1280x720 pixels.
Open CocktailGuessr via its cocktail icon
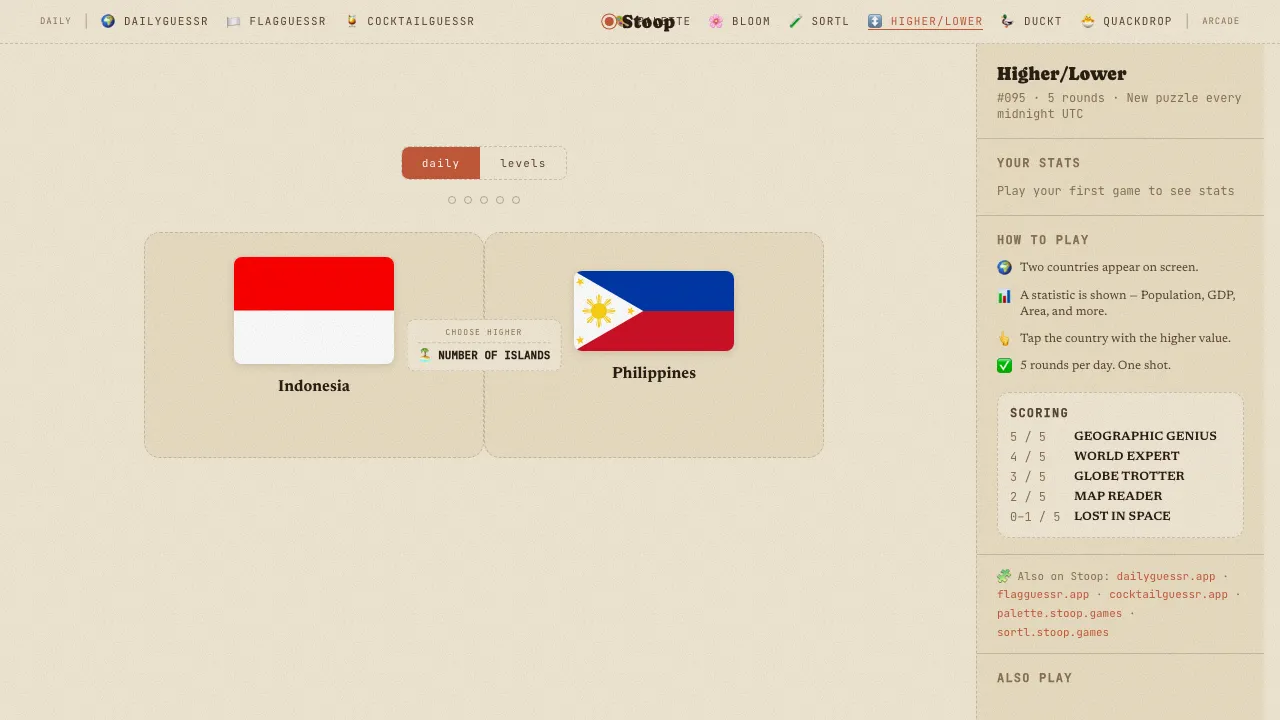pos(352,21)
